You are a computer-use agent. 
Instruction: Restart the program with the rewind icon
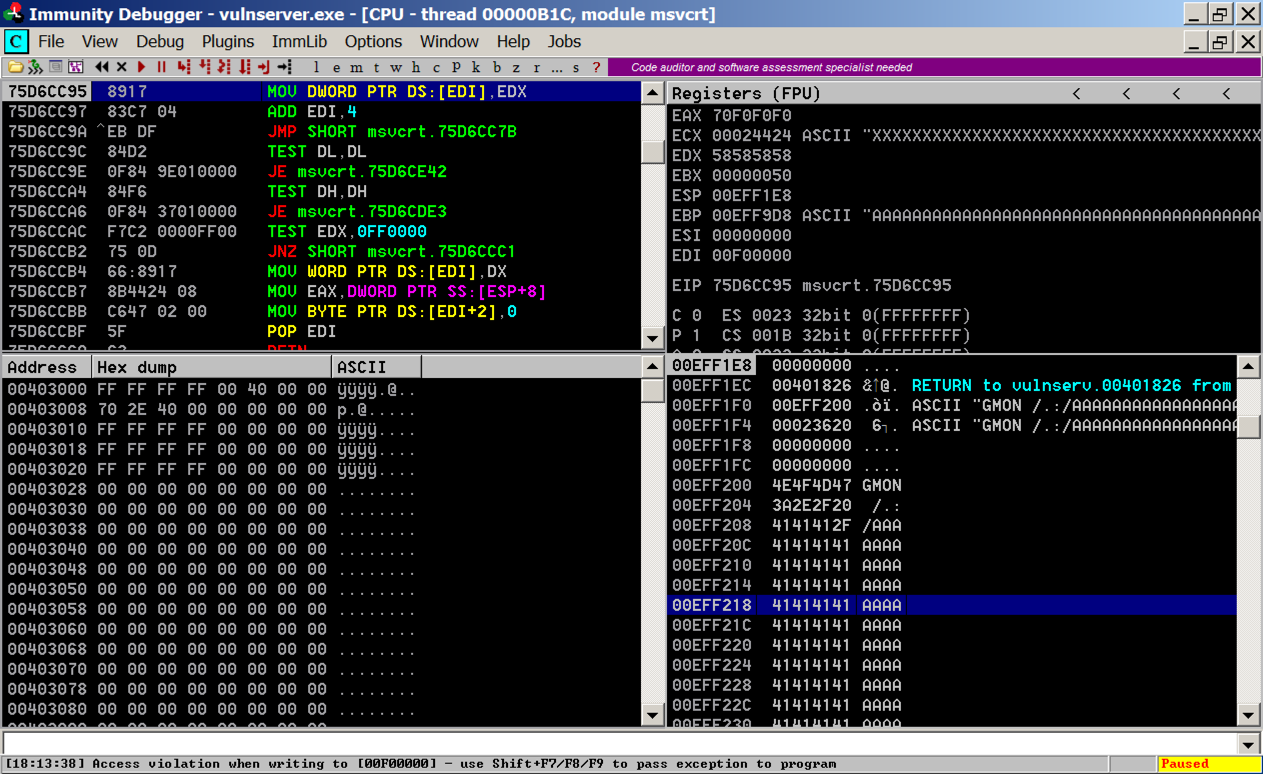pyautogui.click(x=102, y=67)
